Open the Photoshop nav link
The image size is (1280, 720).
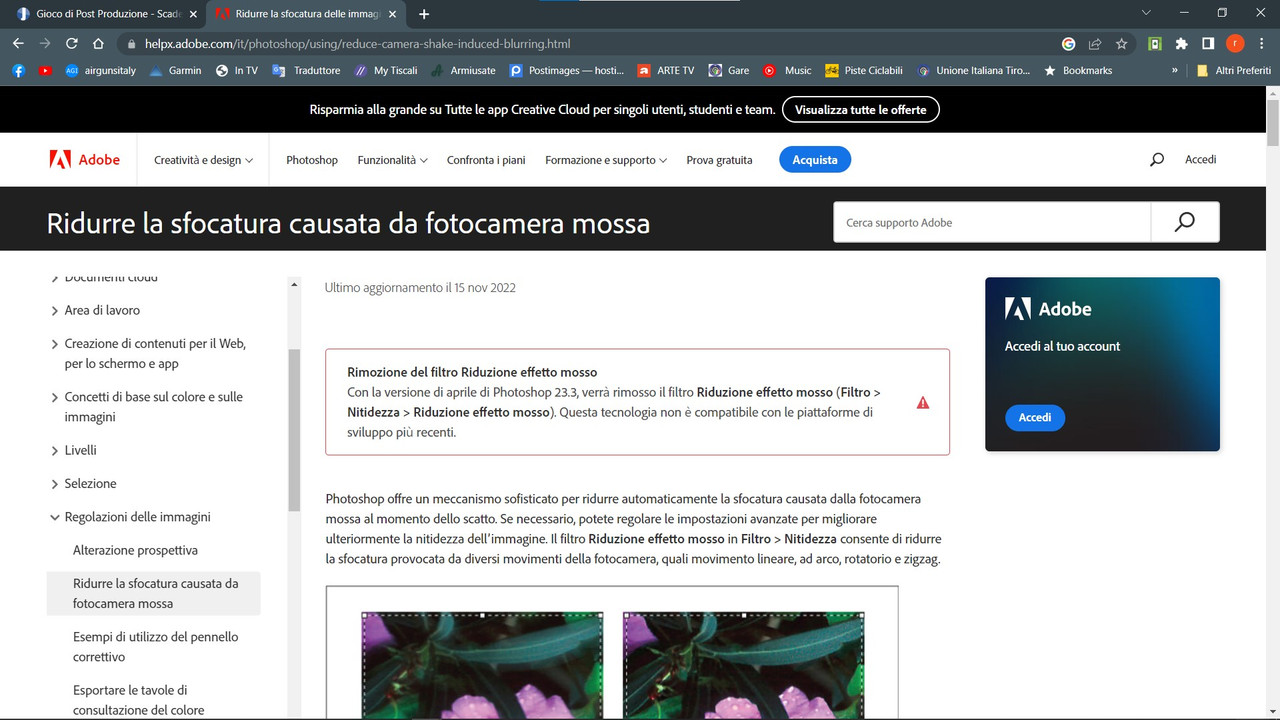(x=312, y=160)
